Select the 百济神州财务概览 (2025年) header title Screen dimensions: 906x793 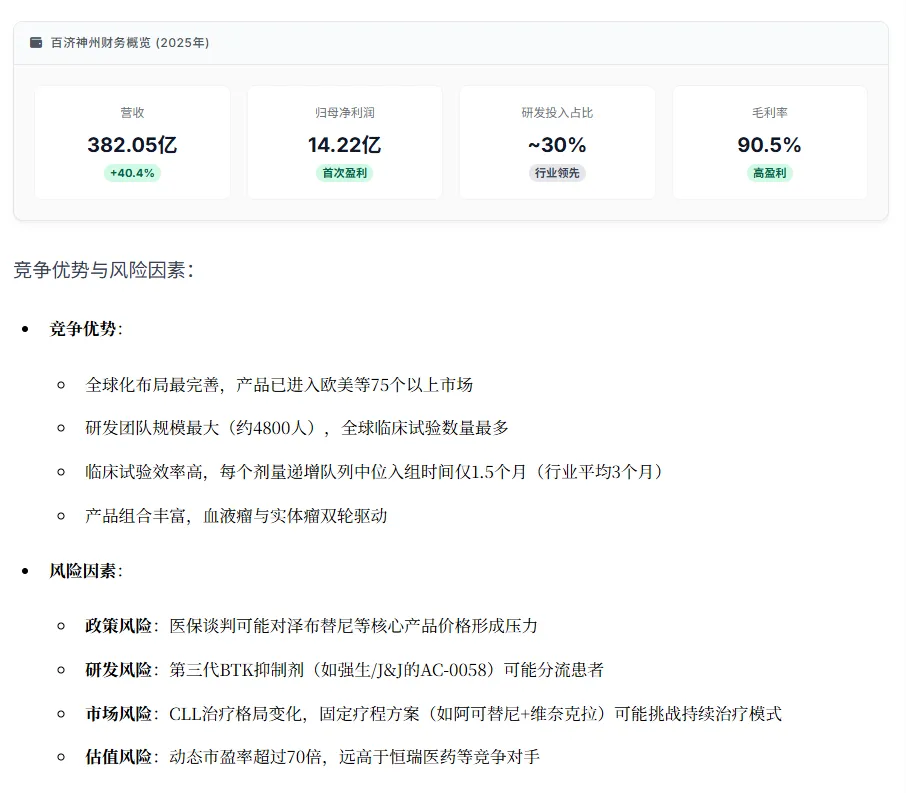click(x=130, y=43)
